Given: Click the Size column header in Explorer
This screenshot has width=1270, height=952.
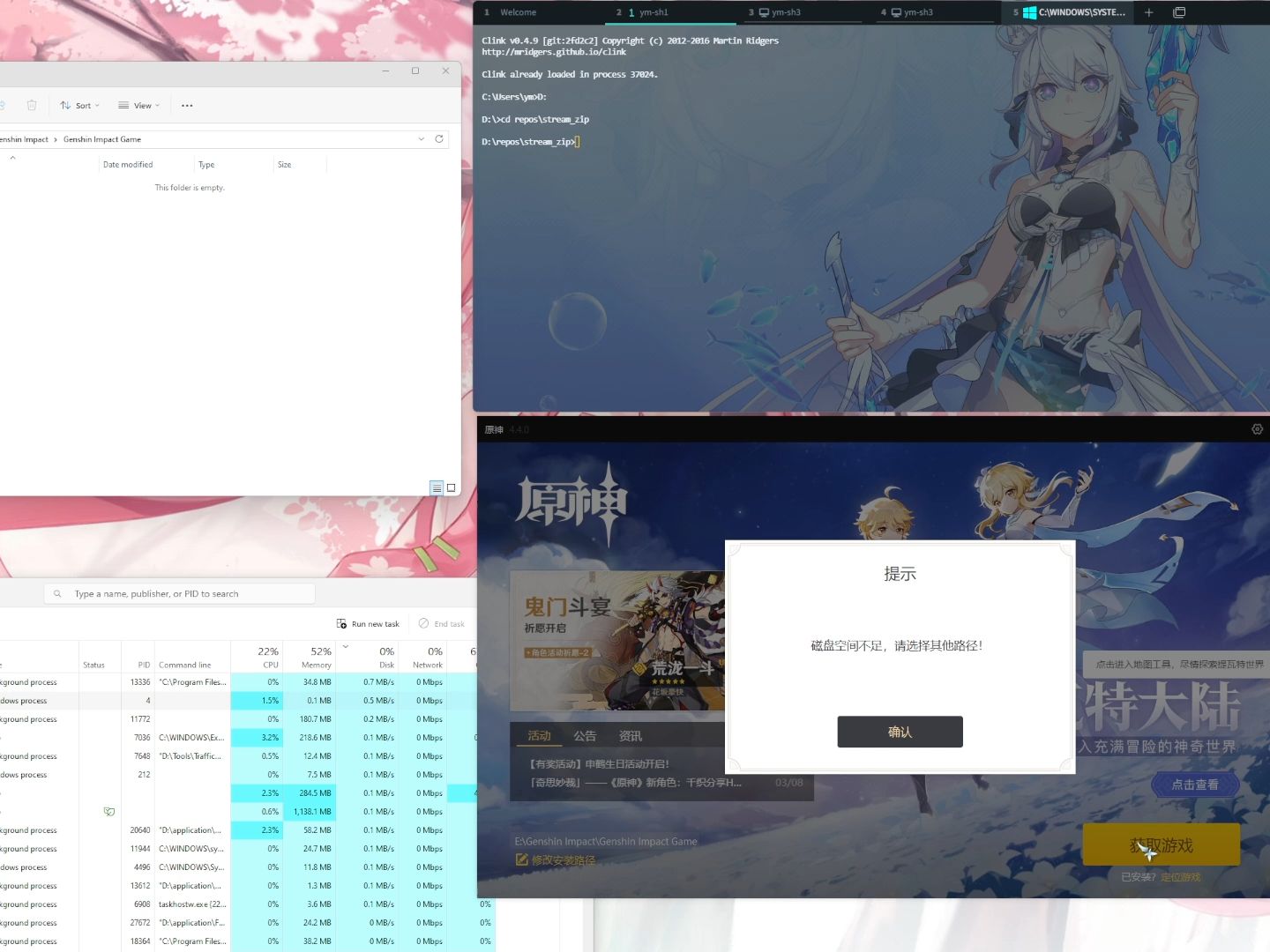Looking at the screenshot, I should click(284, 165).
